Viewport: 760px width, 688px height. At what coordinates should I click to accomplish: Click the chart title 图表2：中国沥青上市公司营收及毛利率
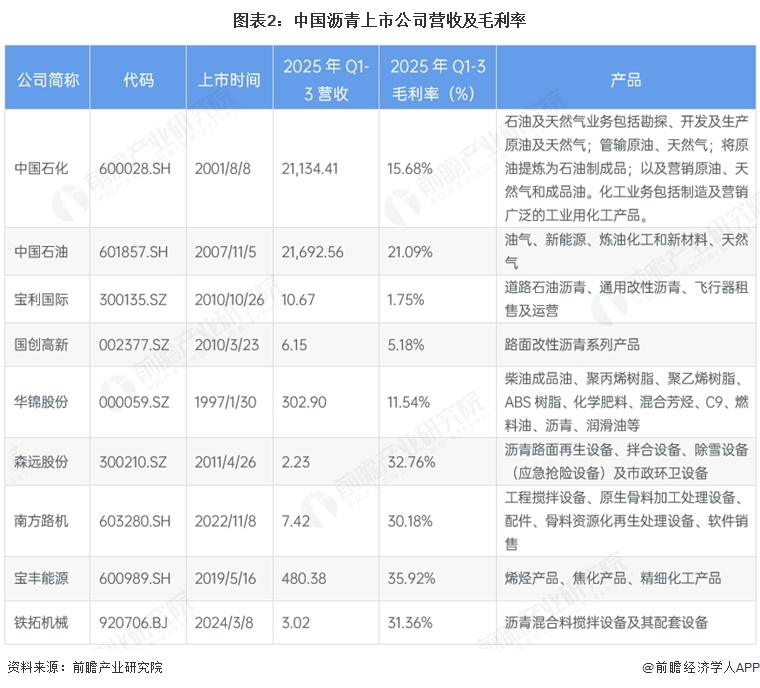click(x=379, y=20)
